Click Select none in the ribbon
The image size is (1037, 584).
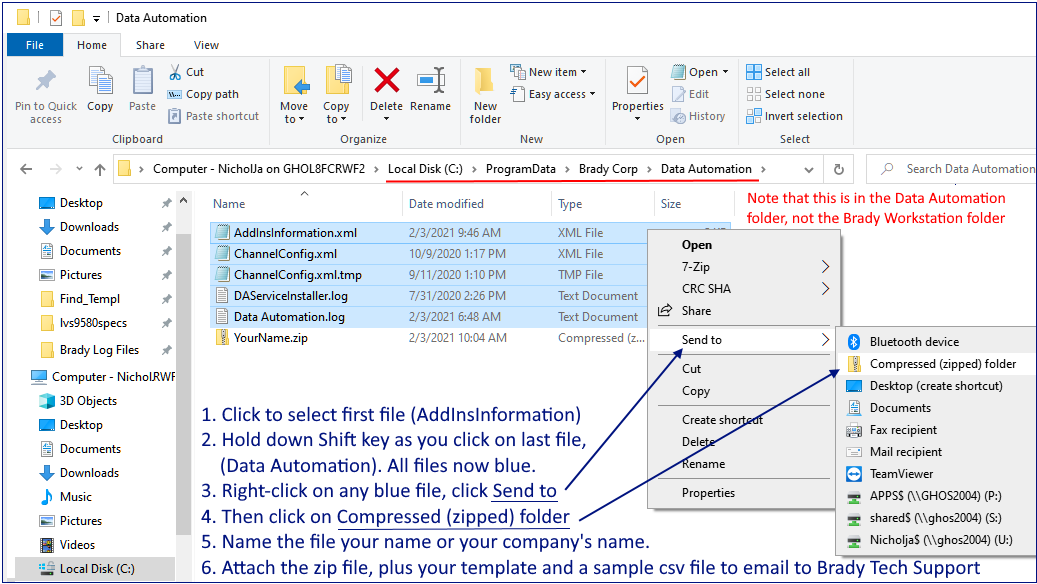pyautogui.click(x=786, y=94)
